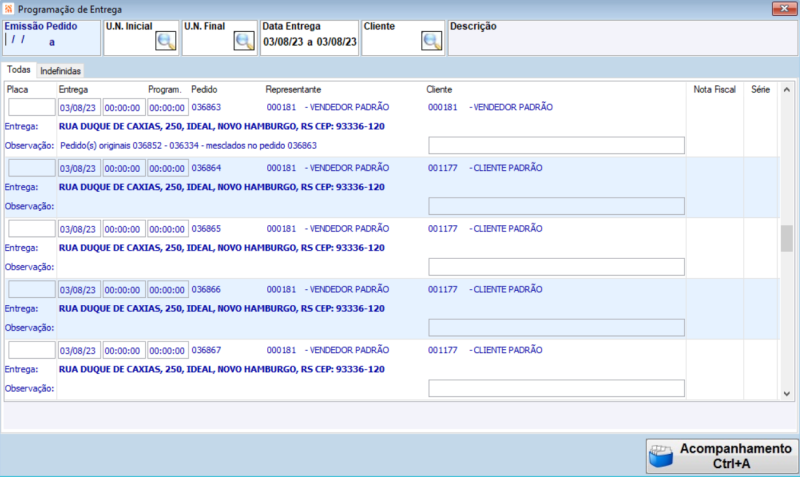Click the observation box for pedido 036866
This screenshot has height=477, width=800.
pyautogui.click(x=556, y=328)
